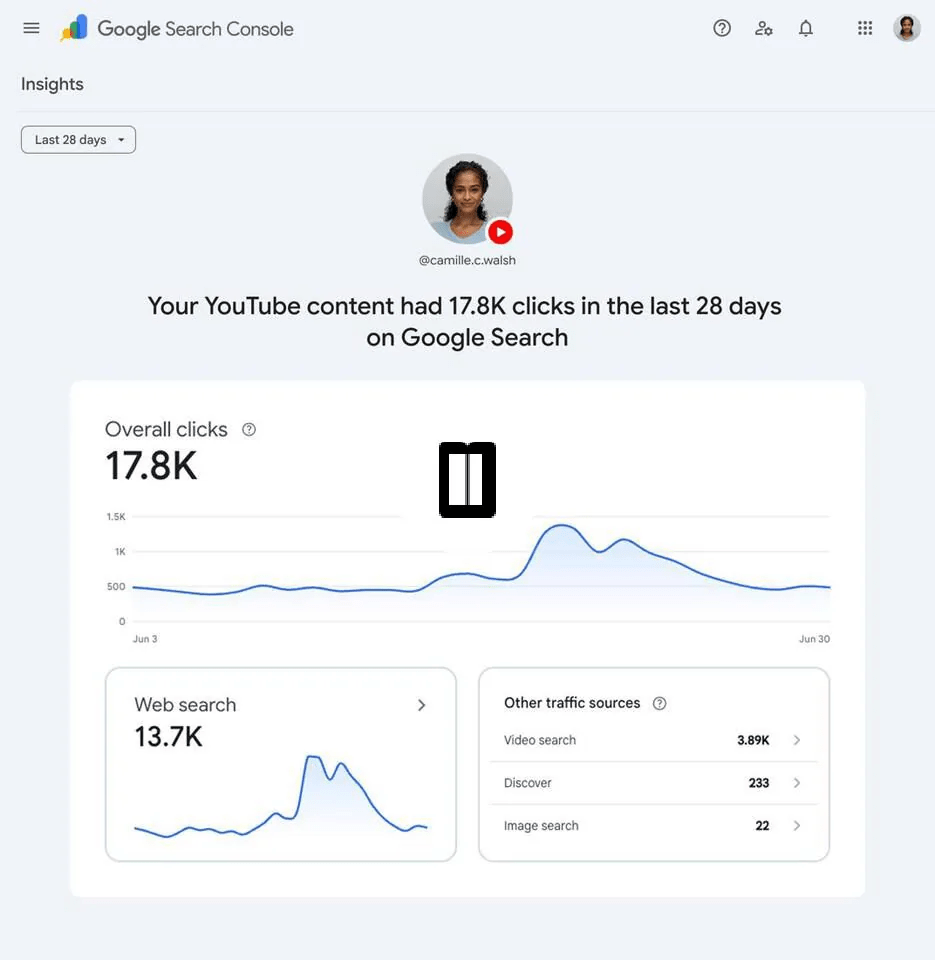
Task: Open the hamburger navigation menu
Action: [x=31, y=28]
